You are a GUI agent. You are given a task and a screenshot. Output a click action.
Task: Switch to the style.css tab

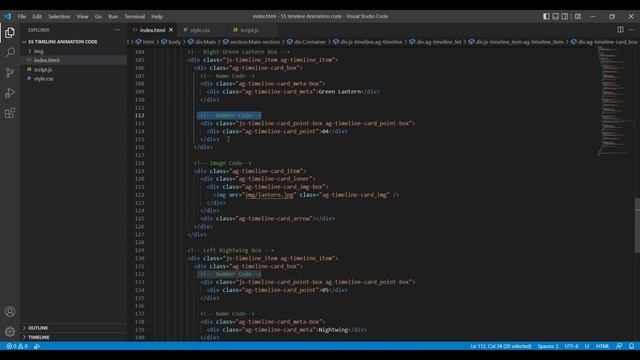(x=200, y=30)
